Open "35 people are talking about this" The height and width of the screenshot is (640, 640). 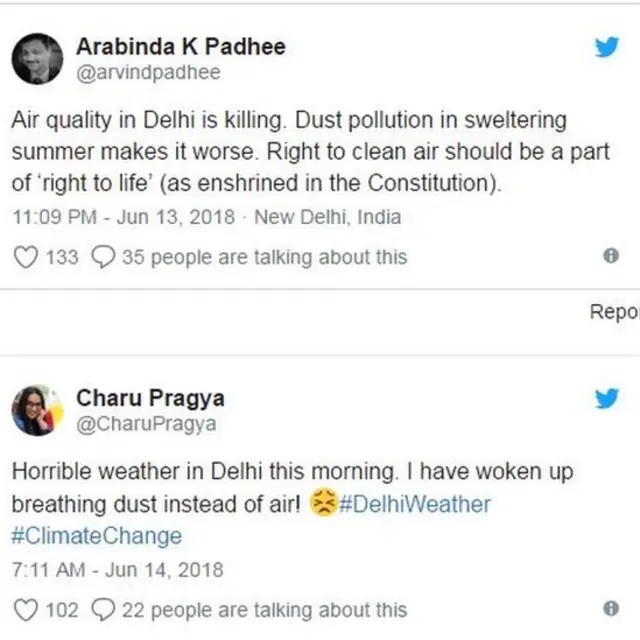click(x=264, y=257)
